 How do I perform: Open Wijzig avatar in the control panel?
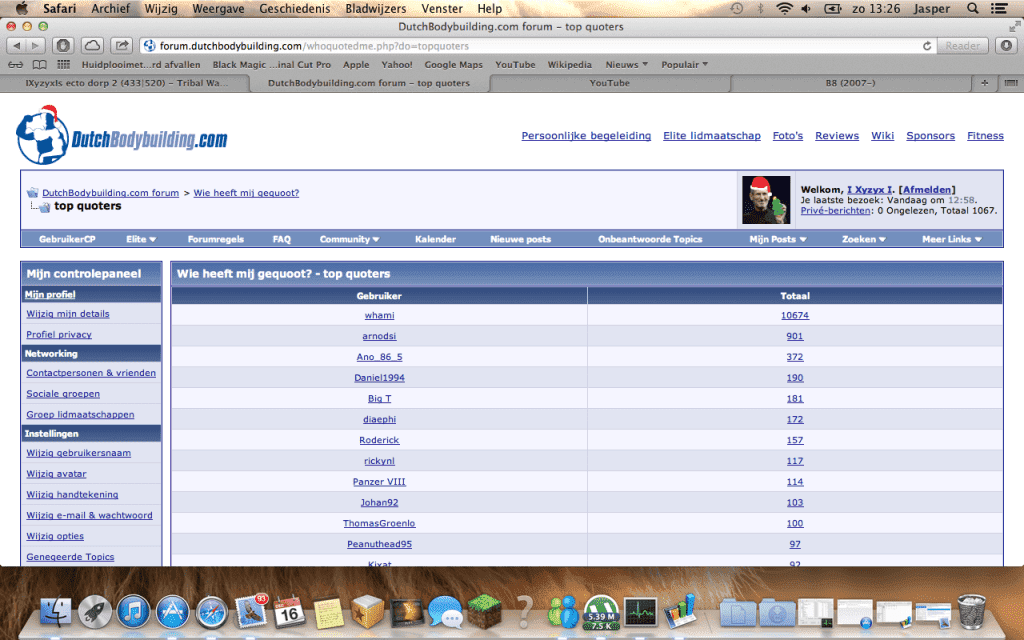tap(56, 473)
